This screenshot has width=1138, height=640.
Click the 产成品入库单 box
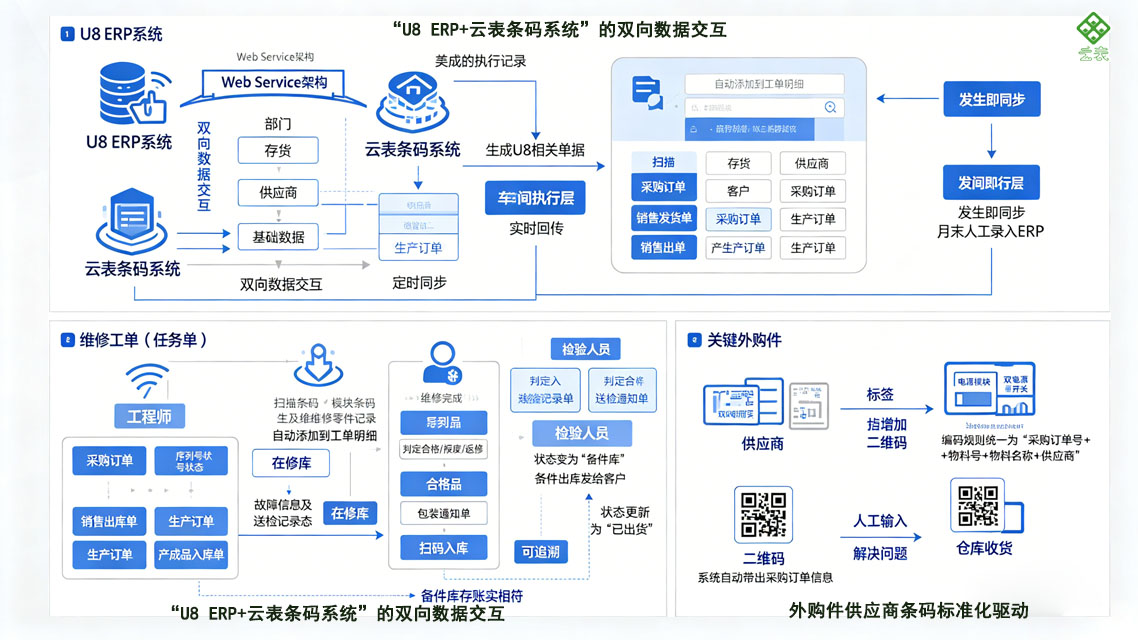(191, 554)
